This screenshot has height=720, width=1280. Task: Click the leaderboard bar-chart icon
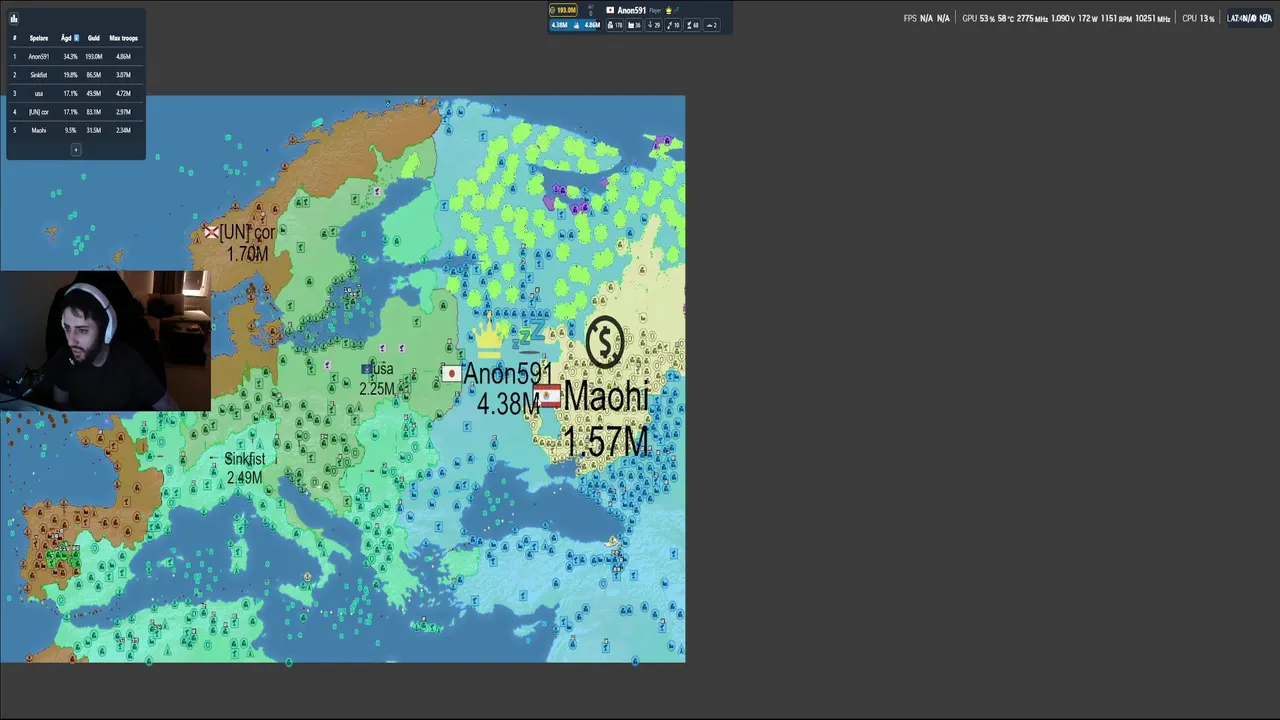(x=14, y=18)
